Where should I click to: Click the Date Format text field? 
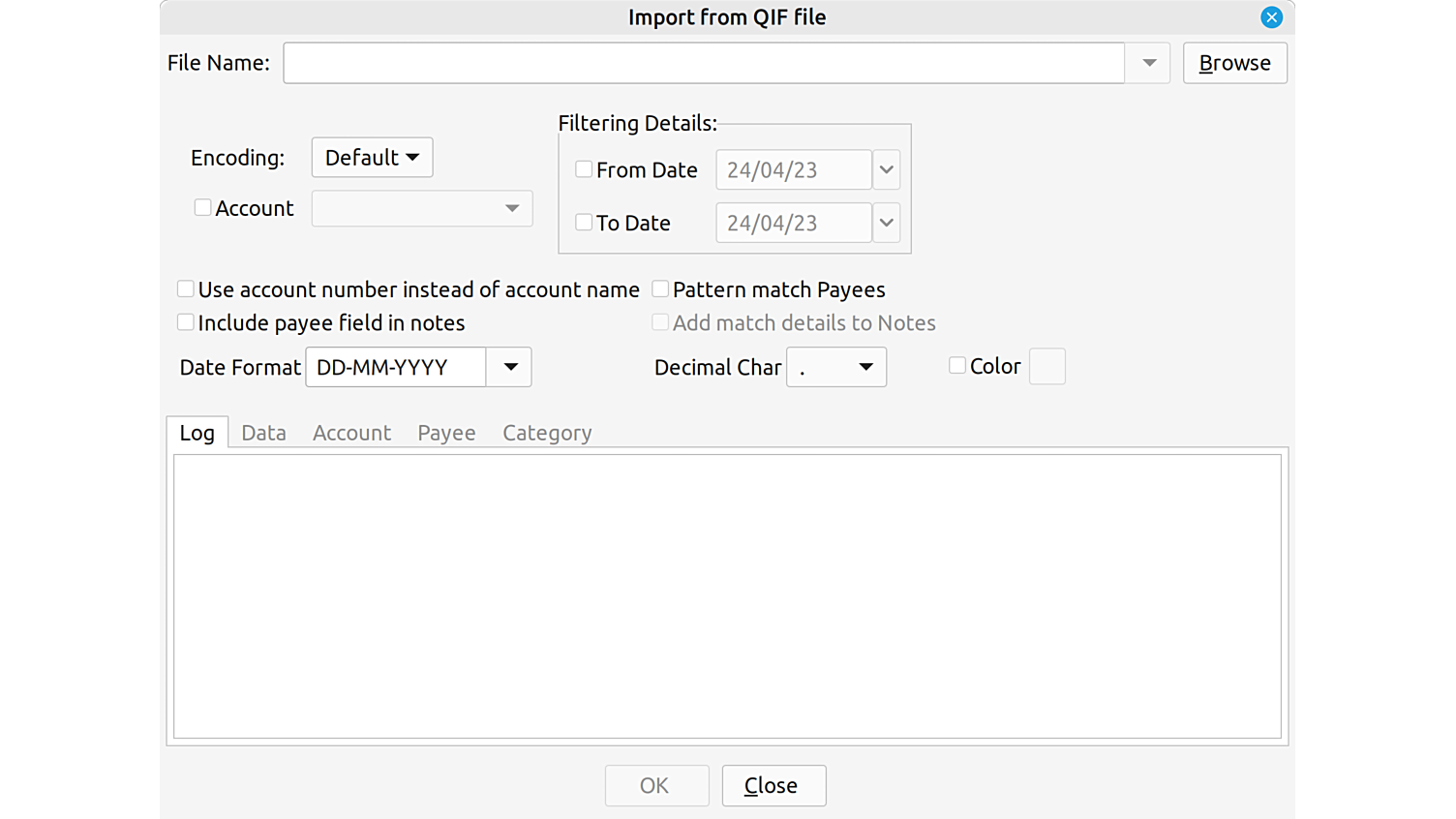pos(396,367)
